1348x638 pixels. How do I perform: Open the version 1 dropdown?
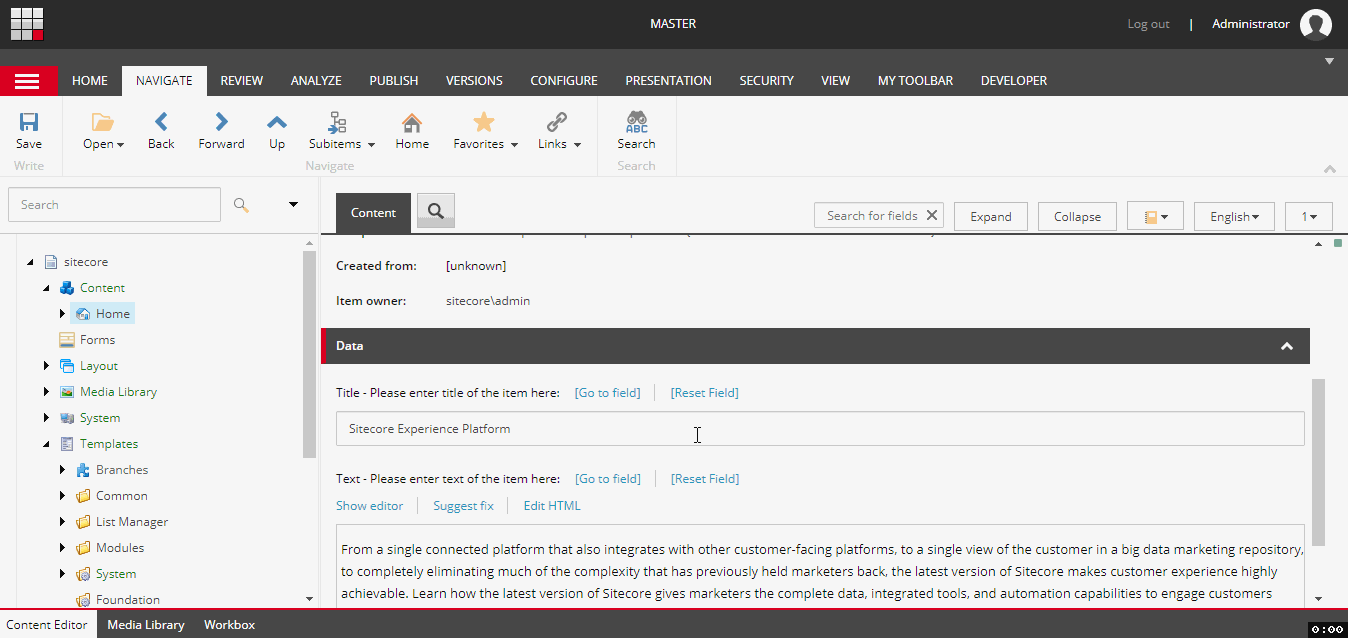coord(1309,216)
